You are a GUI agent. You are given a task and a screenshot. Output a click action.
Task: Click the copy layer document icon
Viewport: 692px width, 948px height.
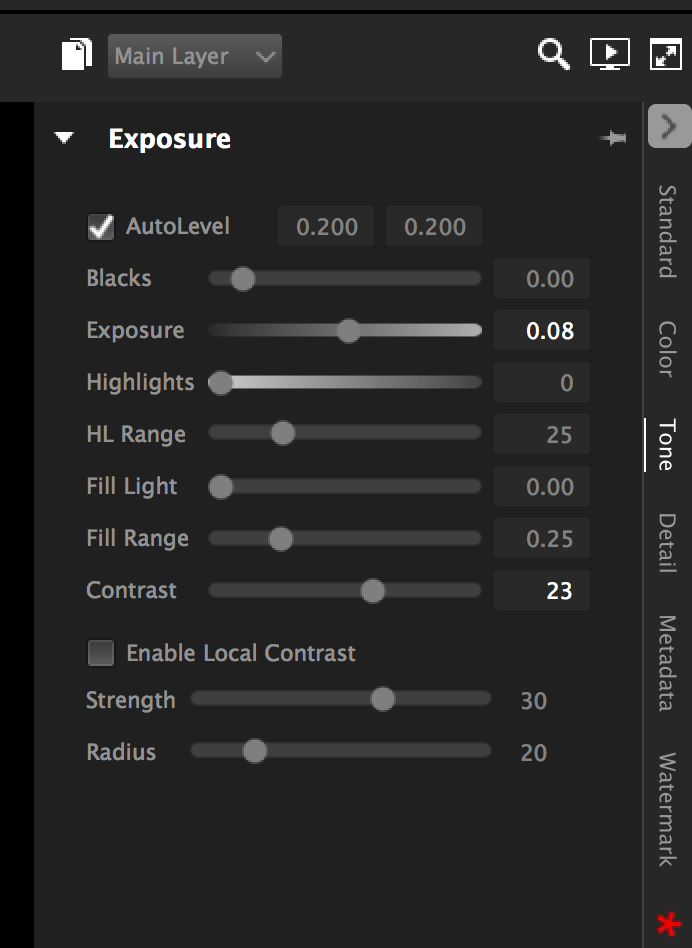77,55
